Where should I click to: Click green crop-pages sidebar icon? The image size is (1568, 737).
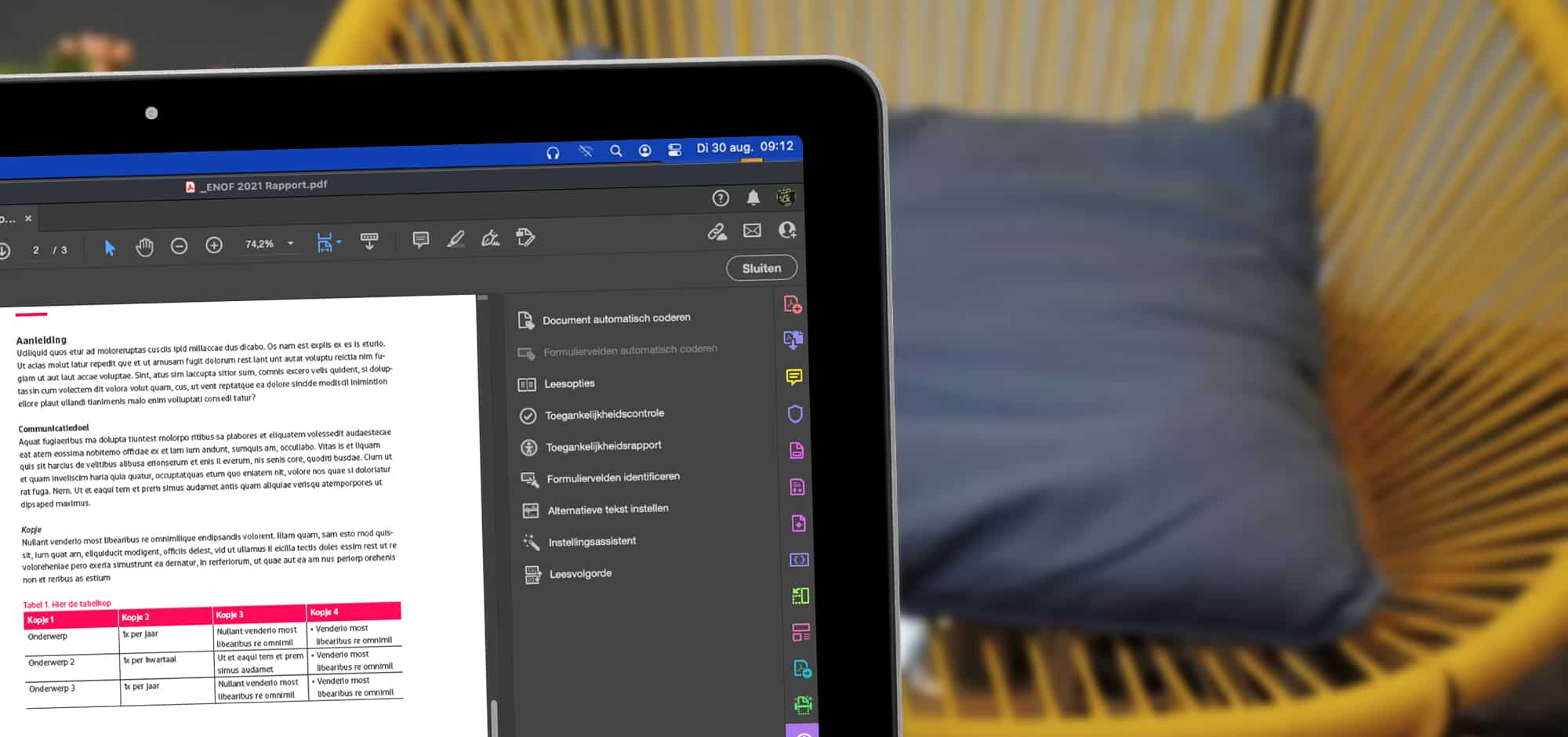click(x=800, y=596)
